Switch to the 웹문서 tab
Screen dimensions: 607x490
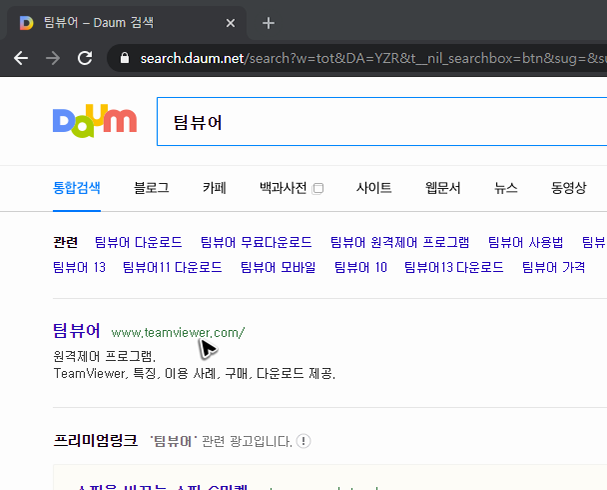pyautogui.click(x=443, y=188)
